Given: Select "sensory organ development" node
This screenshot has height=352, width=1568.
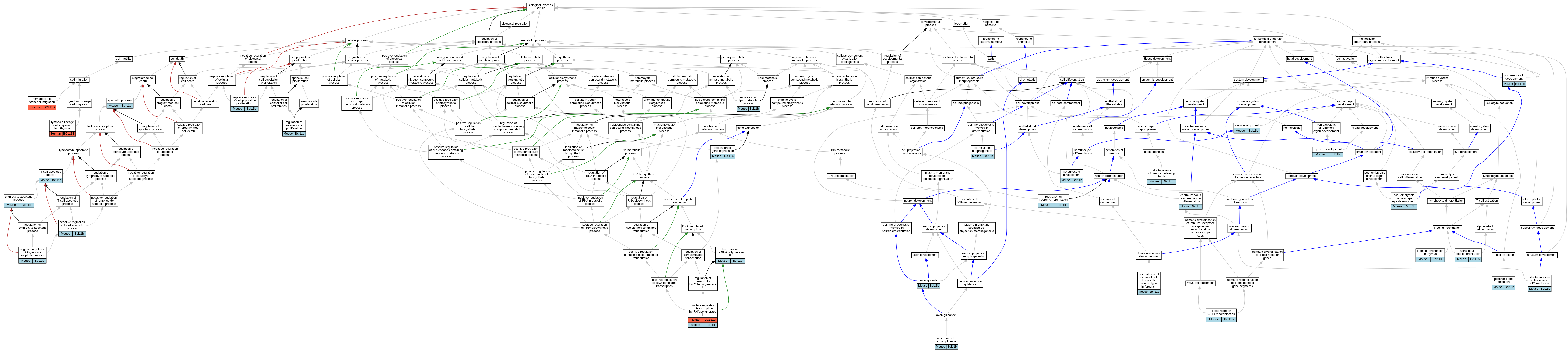Looking at the screenshot, I should point(1448,128).
